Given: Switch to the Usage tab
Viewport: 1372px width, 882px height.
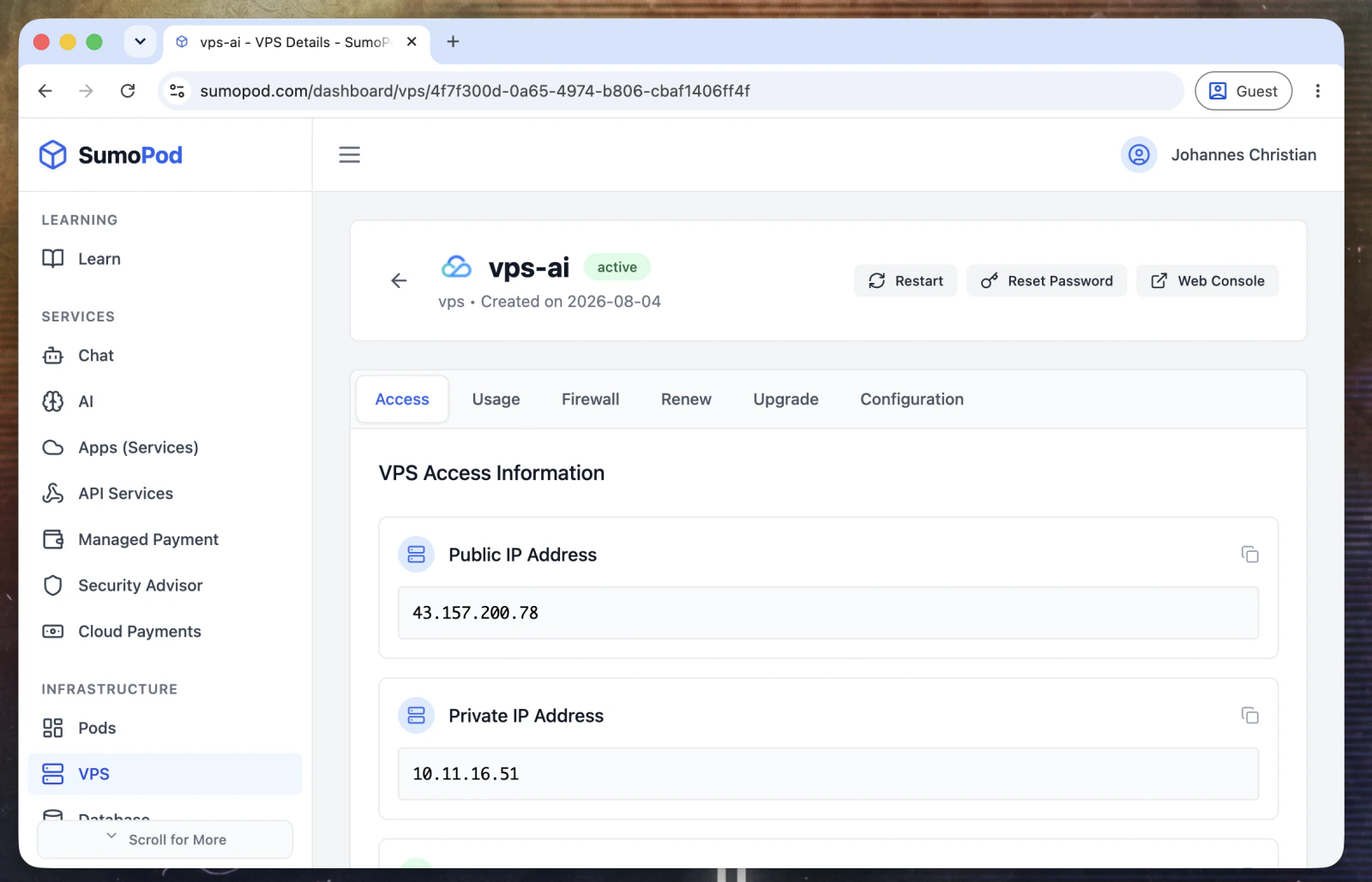Looking at the screenshot, I should [496, 399].
